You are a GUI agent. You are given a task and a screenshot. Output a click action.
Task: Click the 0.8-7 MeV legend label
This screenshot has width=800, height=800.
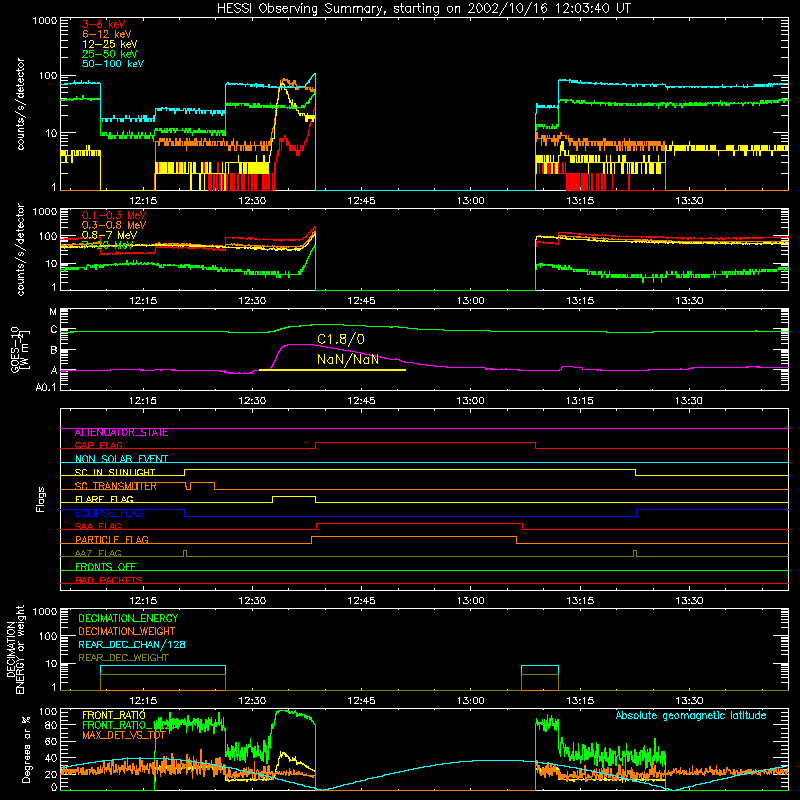pos(110,235)
